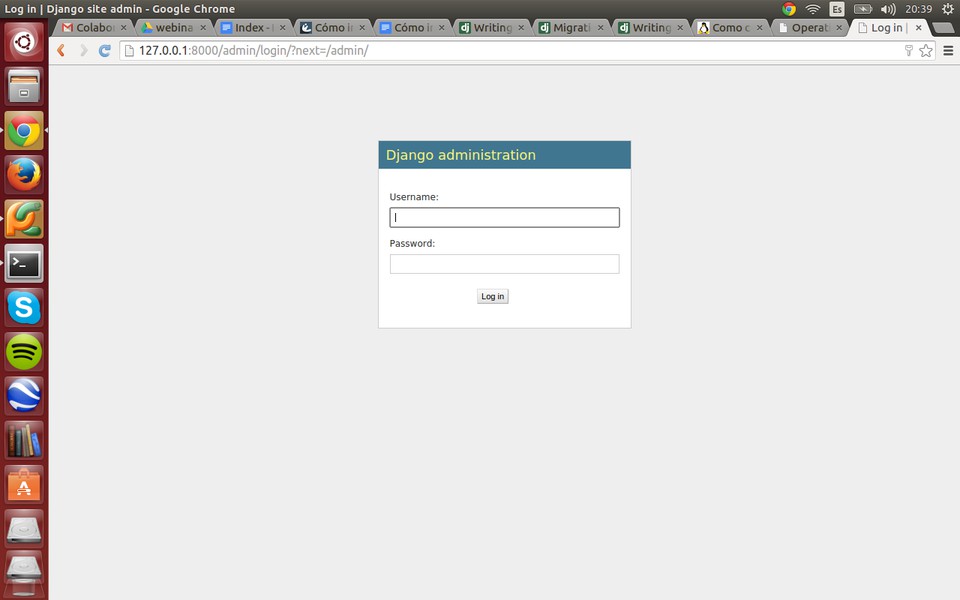Open the bookshelf library app icon
Screen dimensions: 960x600
coord(24,440)
